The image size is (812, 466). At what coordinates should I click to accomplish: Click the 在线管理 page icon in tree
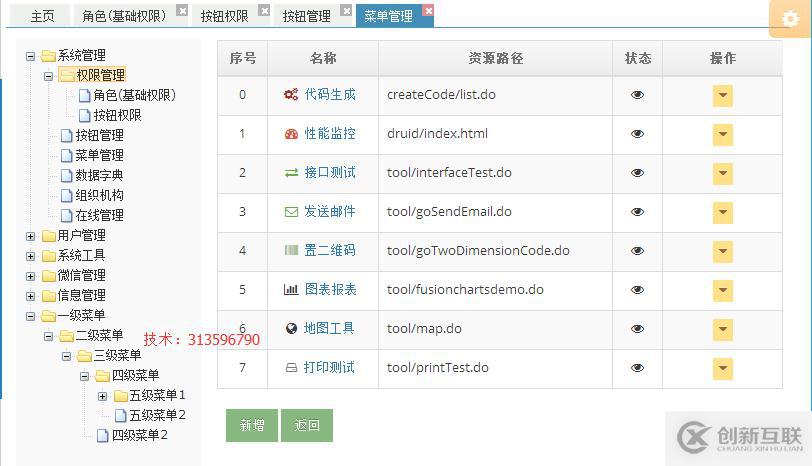coord(66,215)
